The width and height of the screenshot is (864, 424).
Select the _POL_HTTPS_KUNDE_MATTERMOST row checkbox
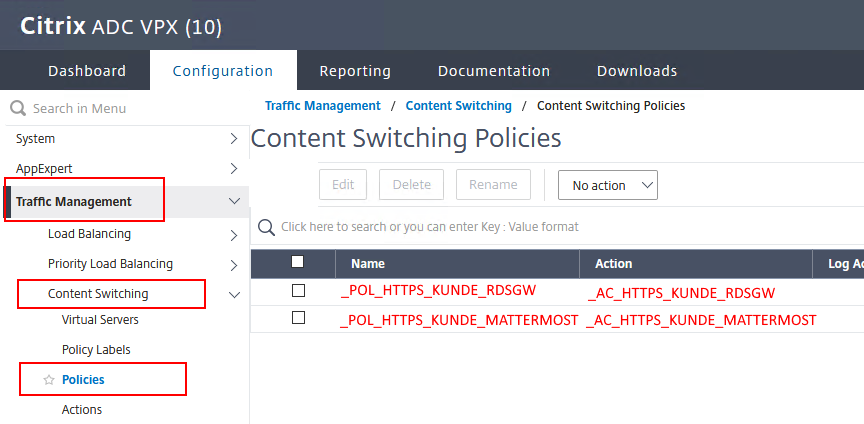tap(297, 318)
